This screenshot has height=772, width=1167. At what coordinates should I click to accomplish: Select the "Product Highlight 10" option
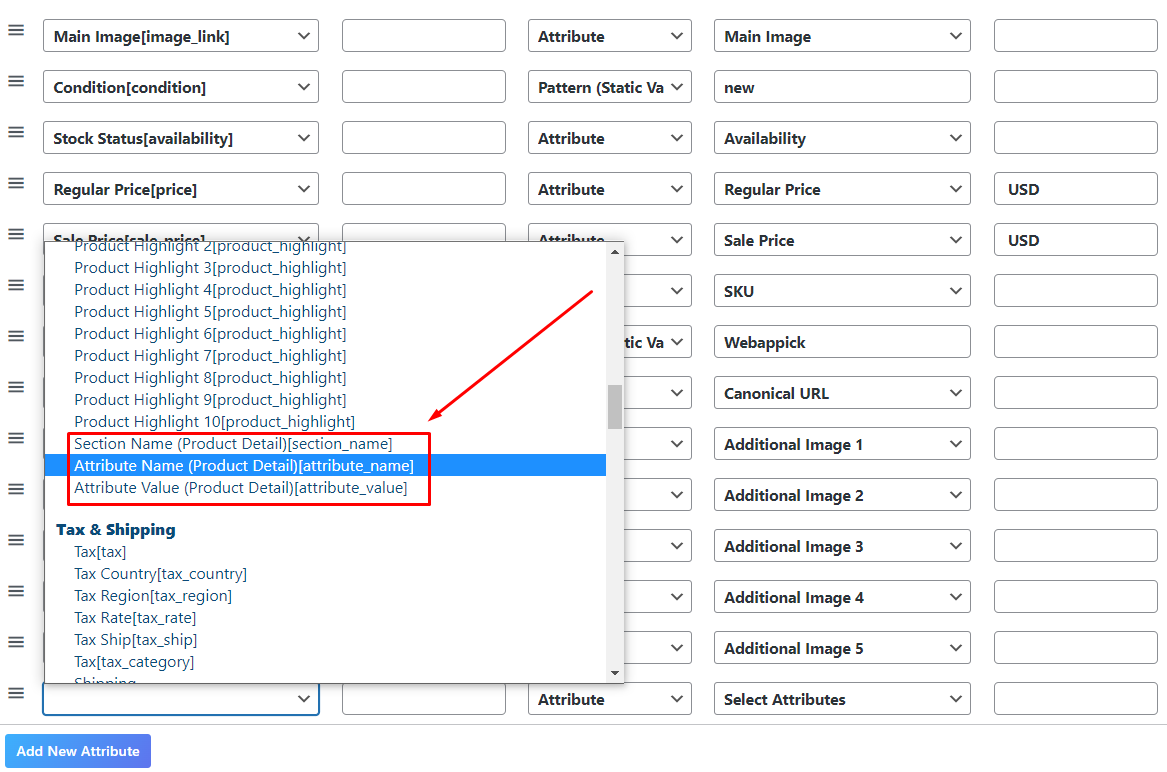213,420
